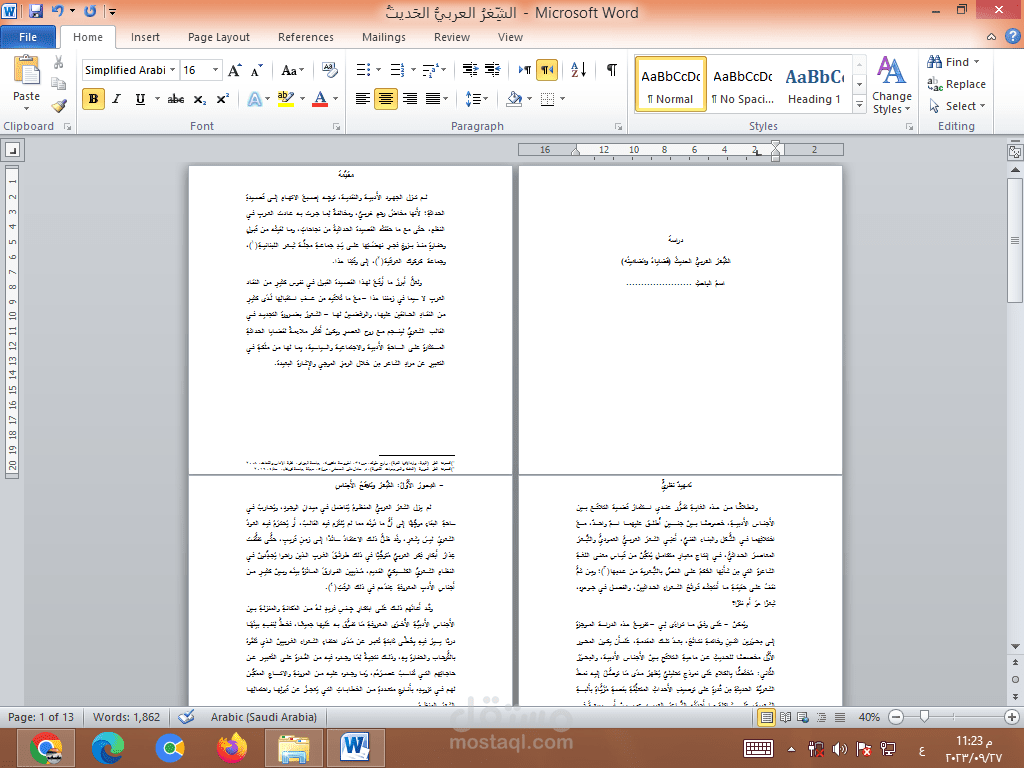1024x768 pixels.
Task: Toggle Bold formatting
Action: tap(93, 99)
